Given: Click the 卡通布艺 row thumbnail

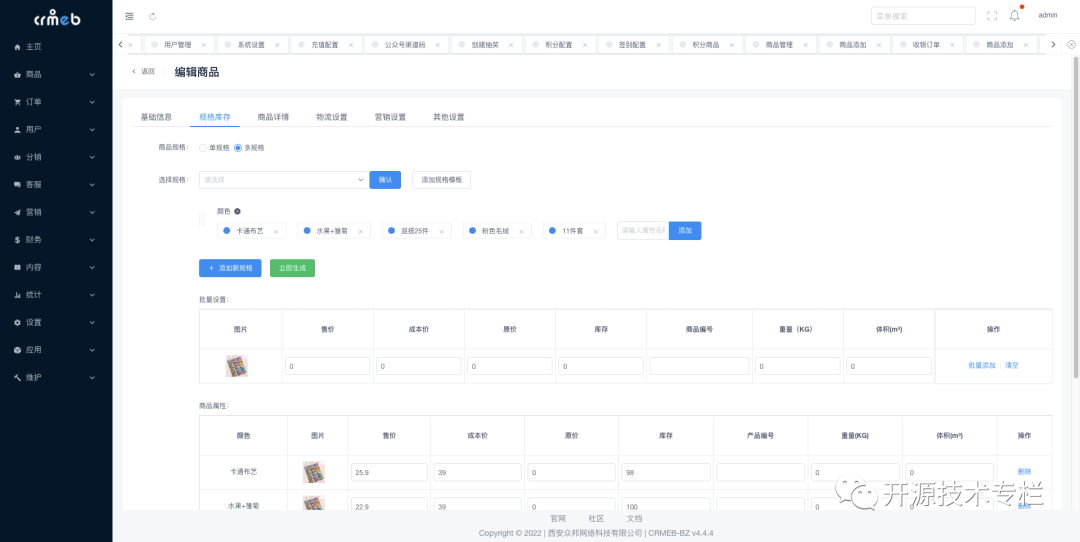Looking at the screenshot, I should [x=314, y=472].
